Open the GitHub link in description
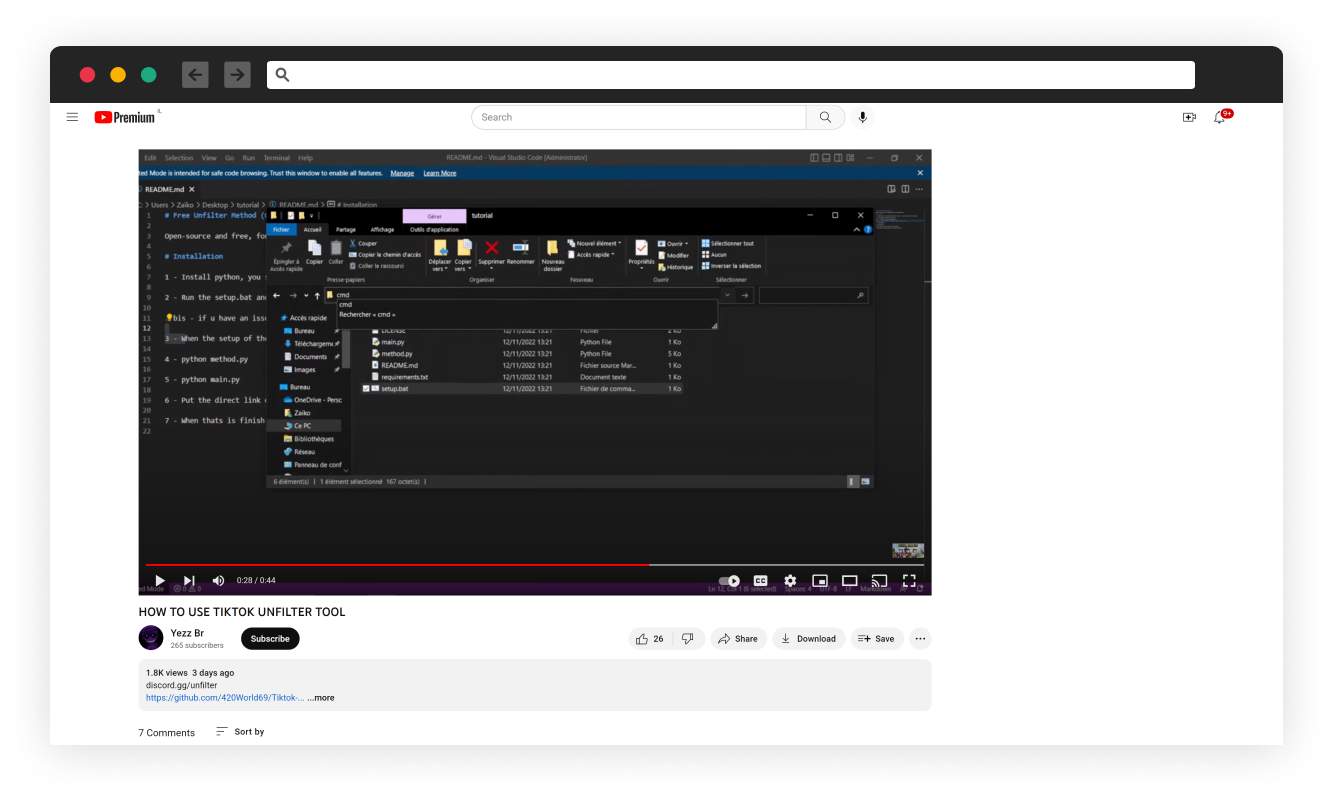 coord(225,698)
